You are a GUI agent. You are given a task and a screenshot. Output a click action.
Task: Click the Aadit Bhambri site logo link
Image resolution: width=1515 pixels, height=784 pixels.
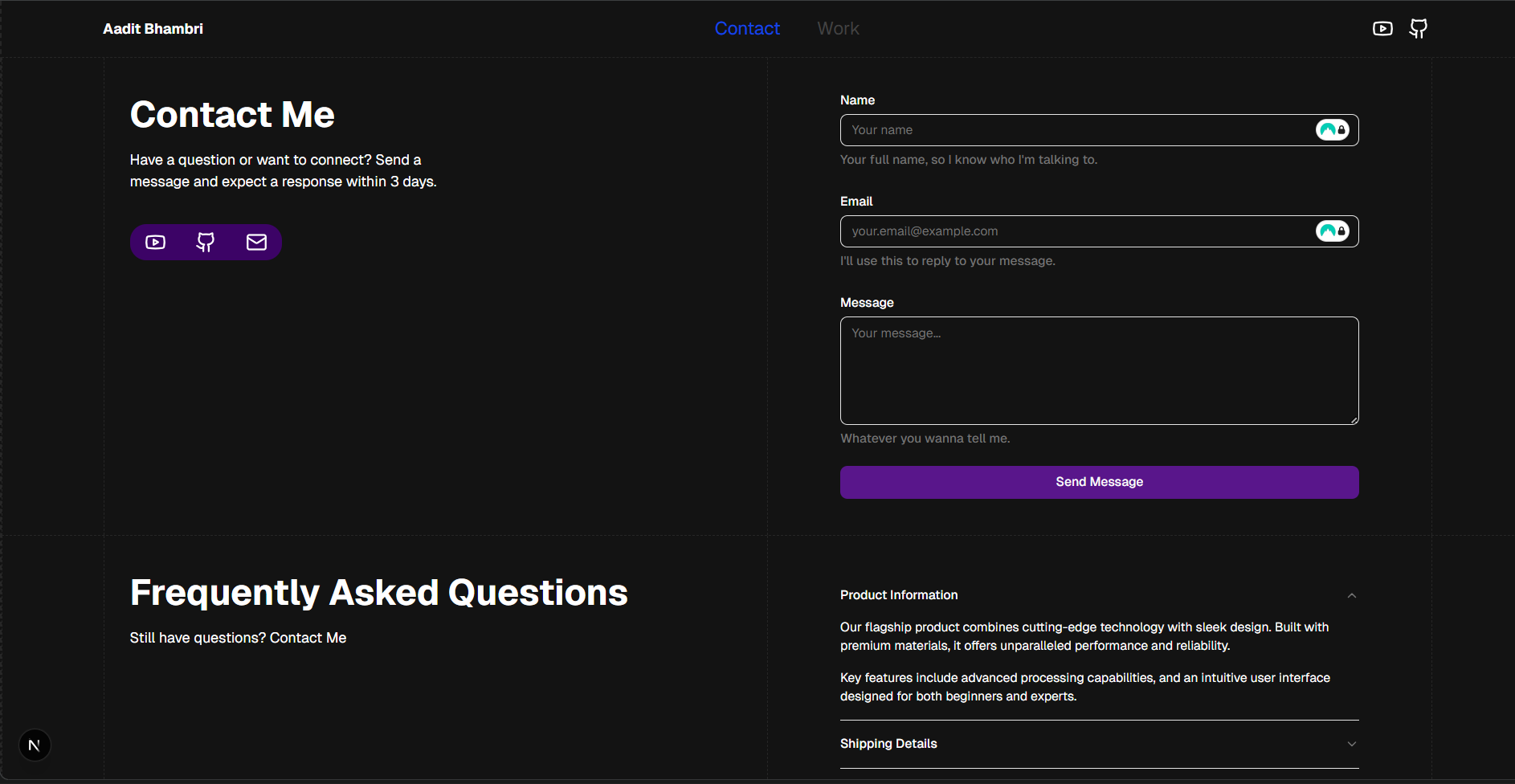click(153, 29)
